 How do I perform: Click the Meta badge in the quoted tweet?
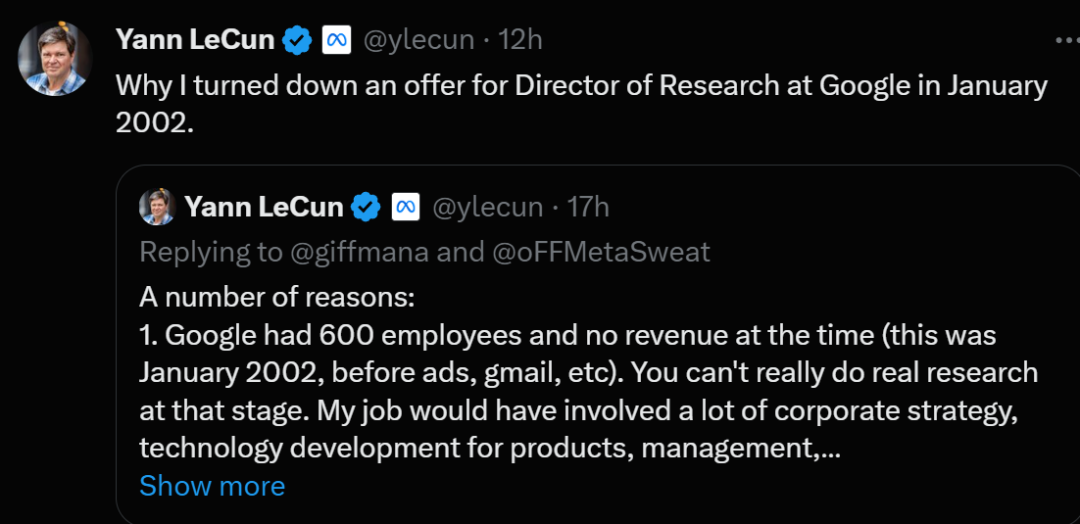(404, 207)
